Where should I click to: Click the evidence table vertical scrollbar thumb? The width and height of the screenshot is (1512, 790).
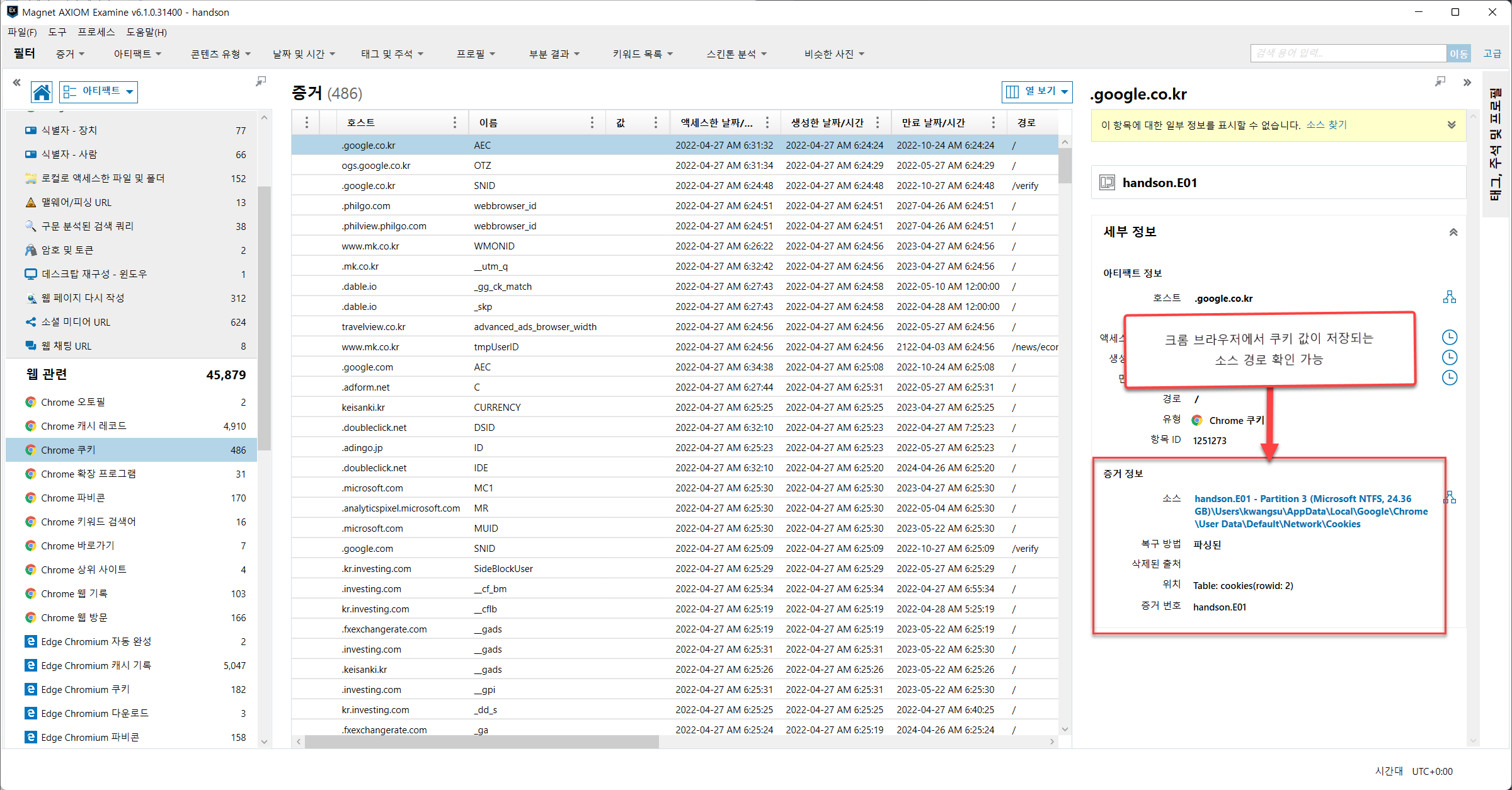coord(1065,166)
